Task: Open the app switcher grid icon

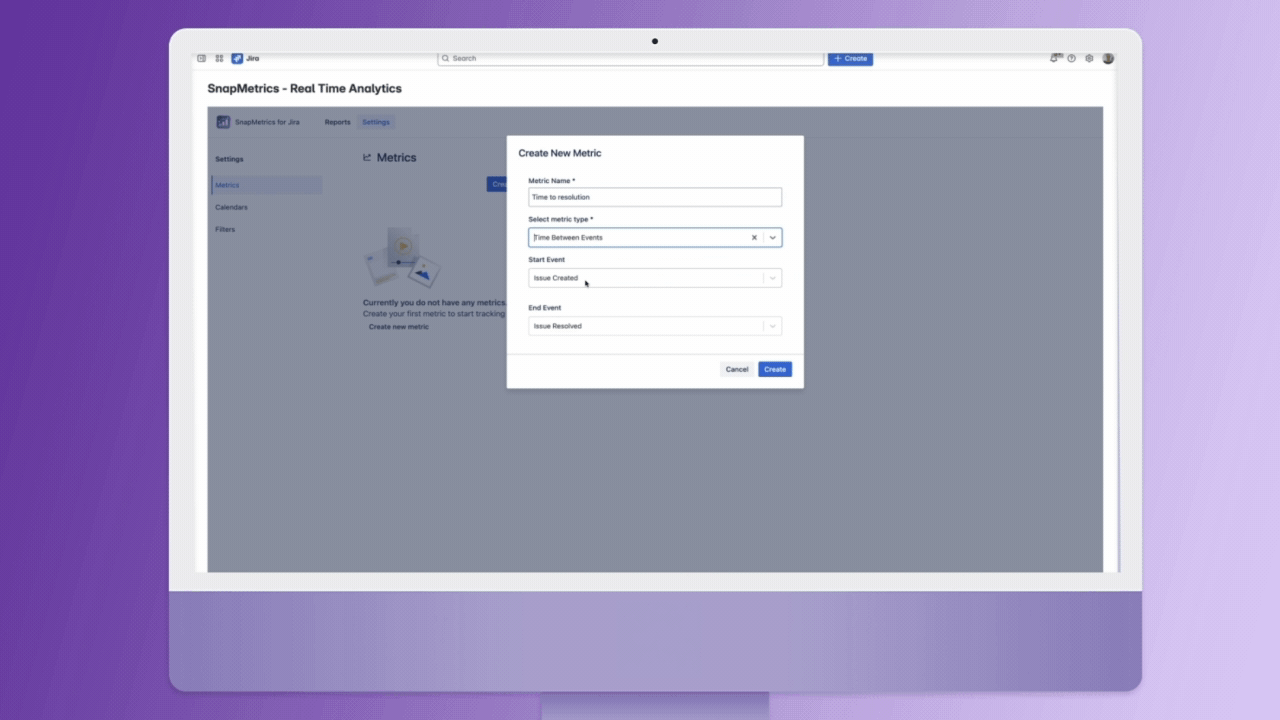Action: click(219, 58)
